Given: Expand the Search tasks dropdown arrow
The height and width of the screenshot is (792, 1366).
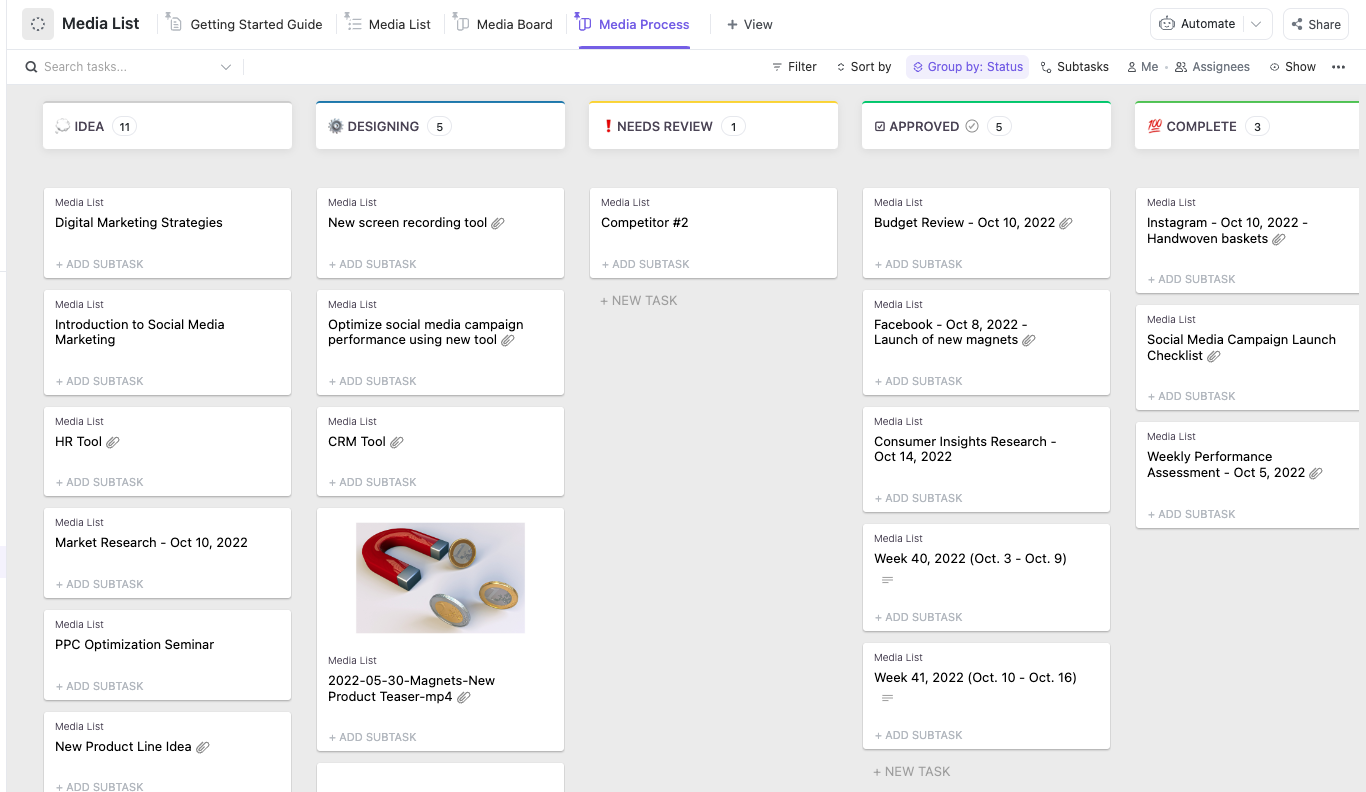Looking at the screenshot, I should [x=226, y=66].
